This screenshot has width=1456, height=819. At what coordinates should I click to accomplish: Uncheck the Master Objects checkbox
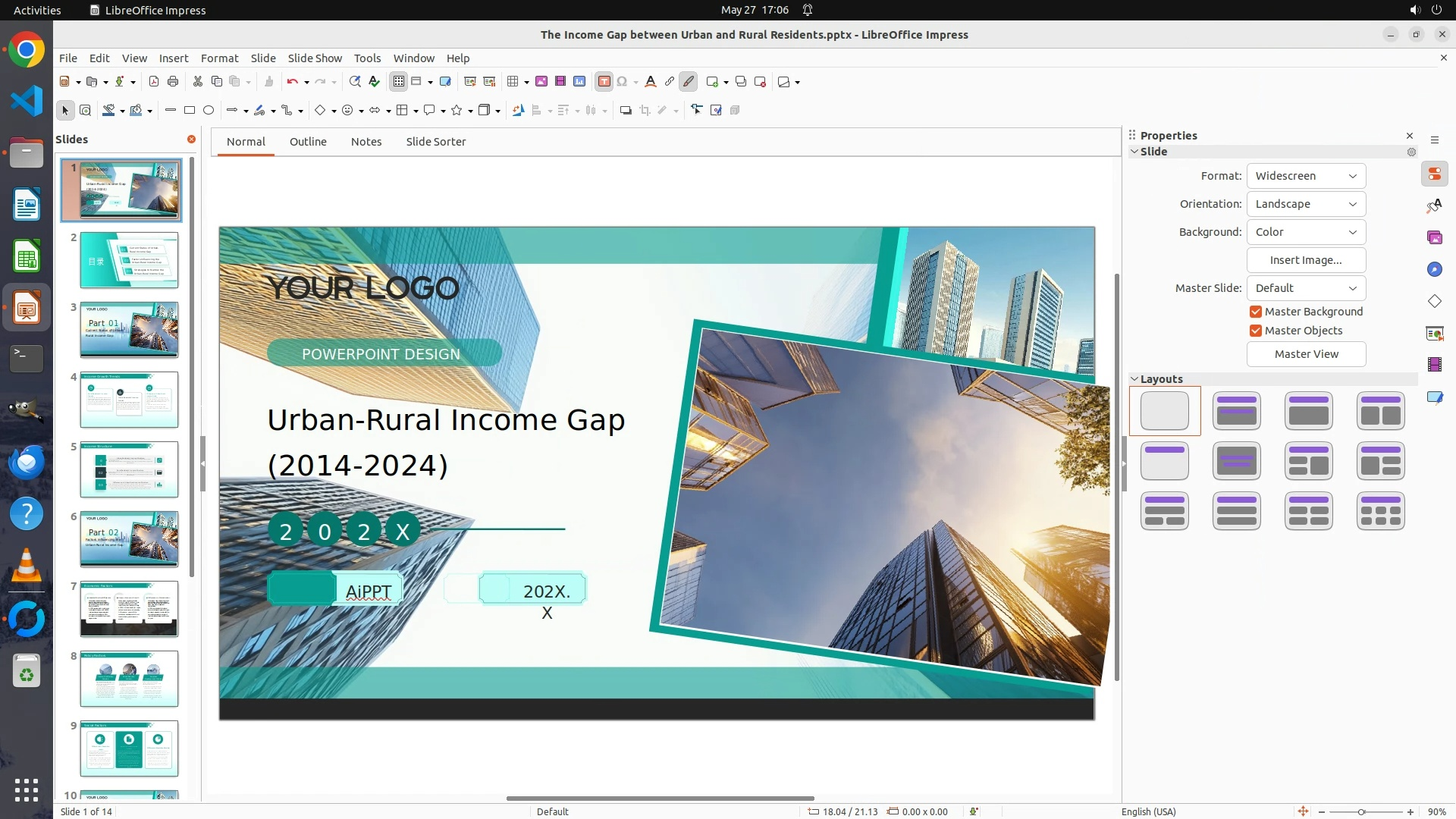coord(1256,331)
